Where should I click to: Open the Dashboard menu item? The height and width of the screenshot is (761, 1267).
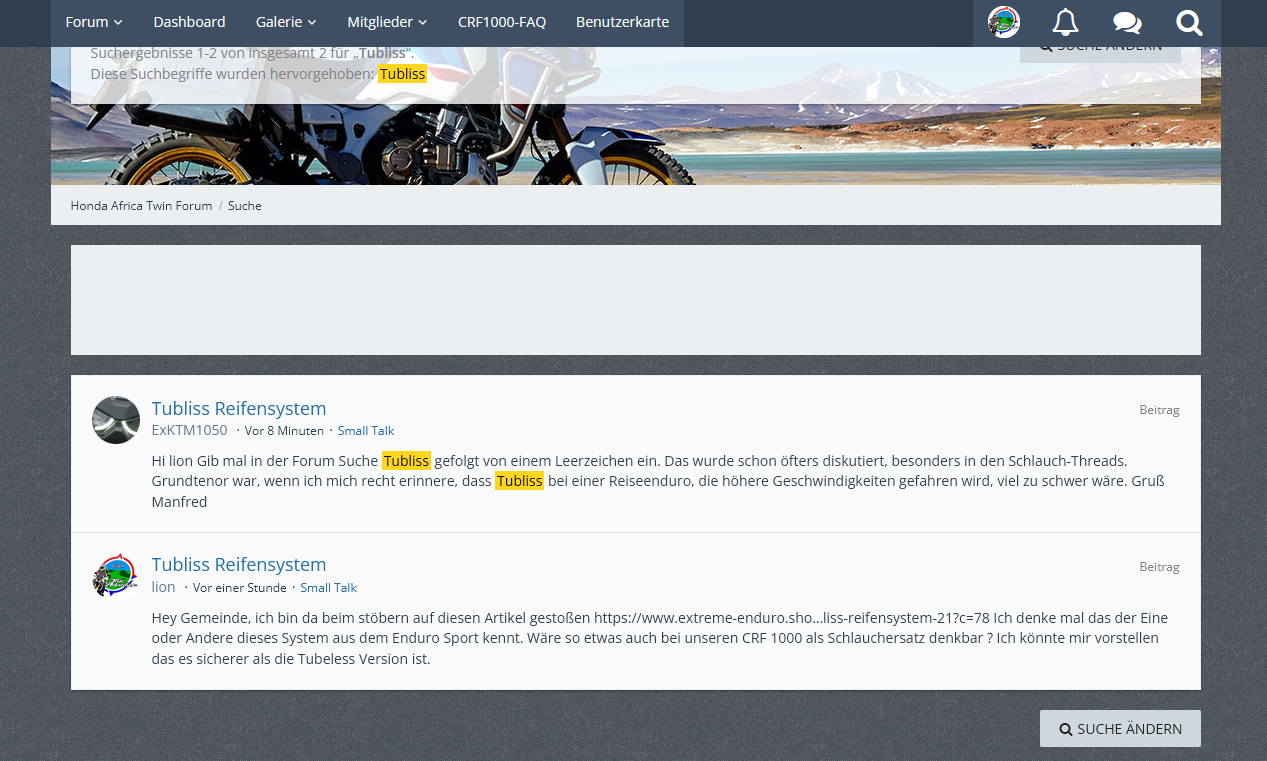pyautogui.click(x=189, y=22)
